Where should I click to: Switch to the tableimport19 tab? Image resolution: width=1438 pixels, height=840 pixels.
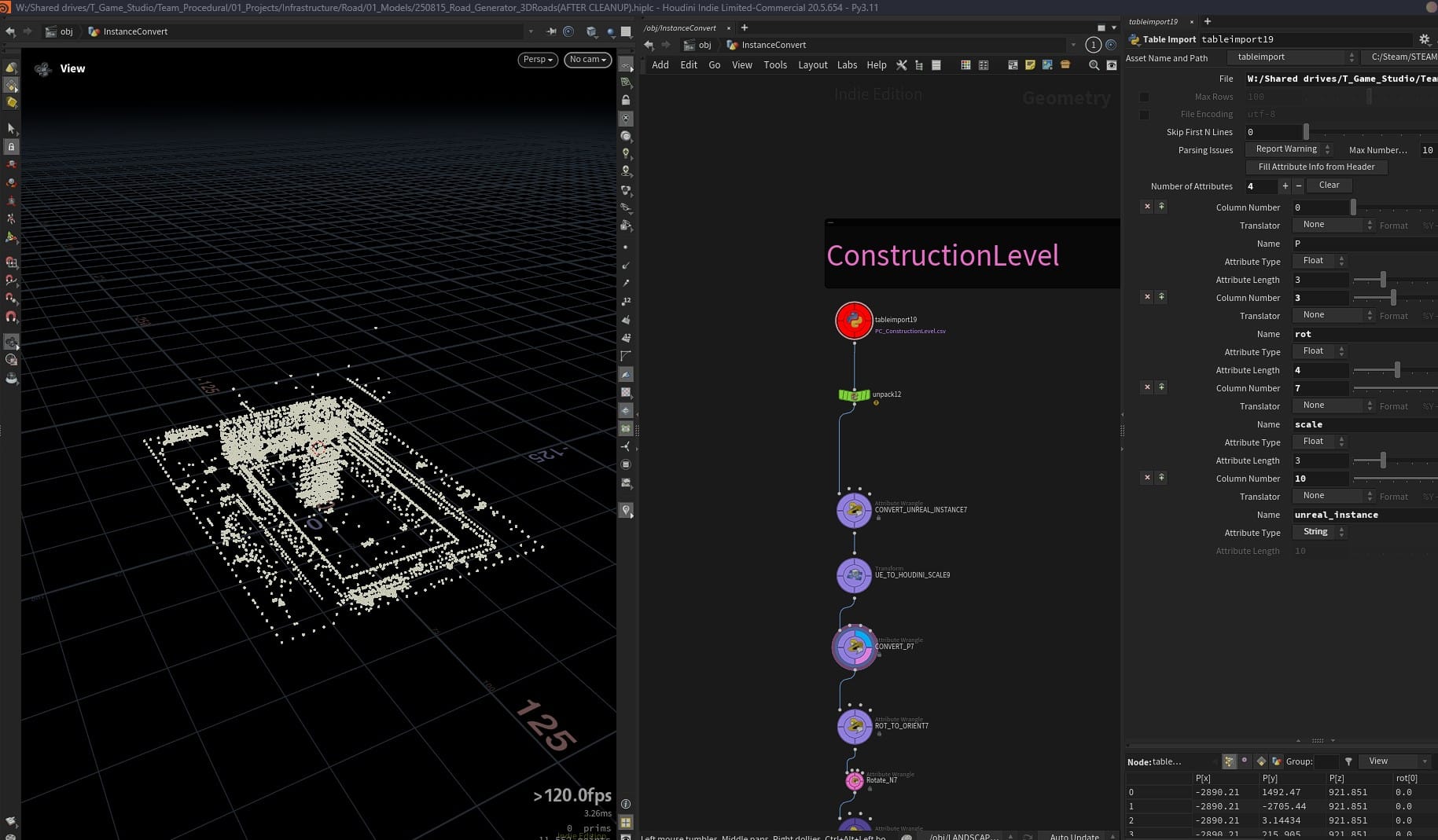(1156, 21)
